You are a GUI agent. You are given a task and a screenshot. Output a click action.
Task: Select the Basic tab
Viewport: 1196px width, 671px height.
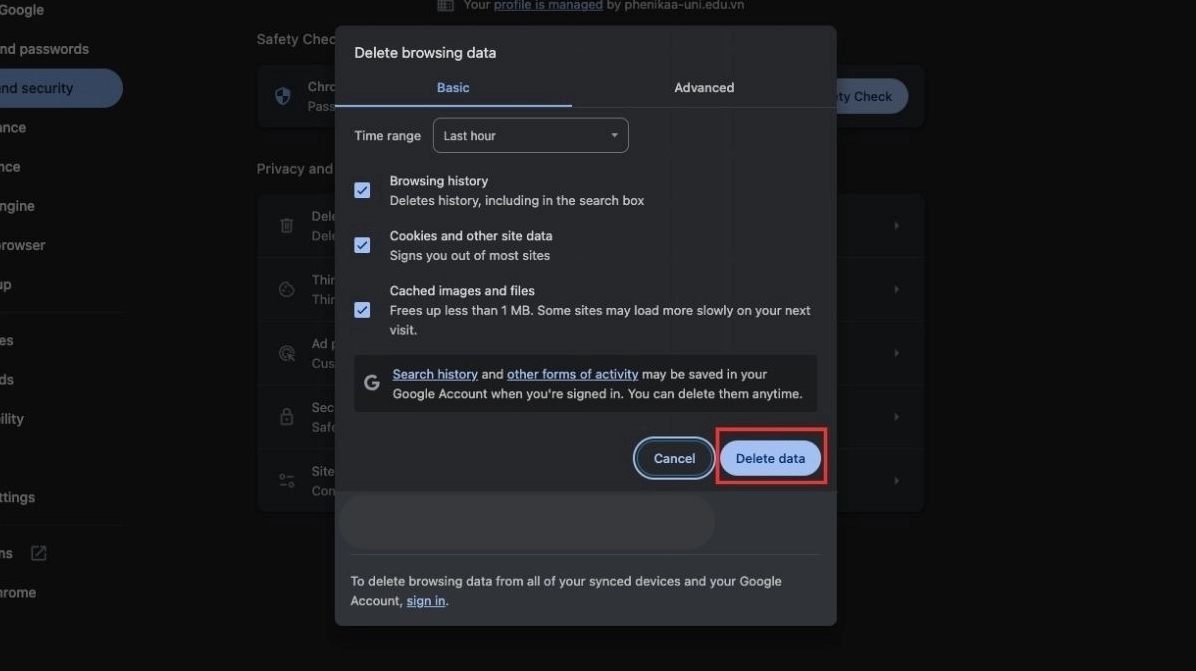tap(452, 87)
